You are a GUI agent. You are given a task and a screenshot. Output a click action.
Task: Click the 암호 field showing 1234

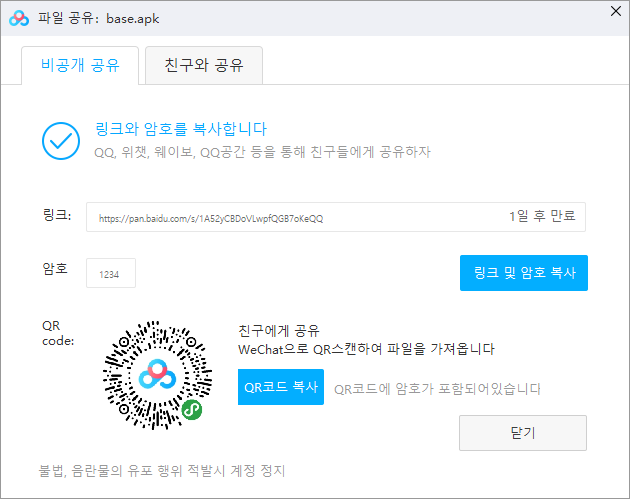pos(111,273)
